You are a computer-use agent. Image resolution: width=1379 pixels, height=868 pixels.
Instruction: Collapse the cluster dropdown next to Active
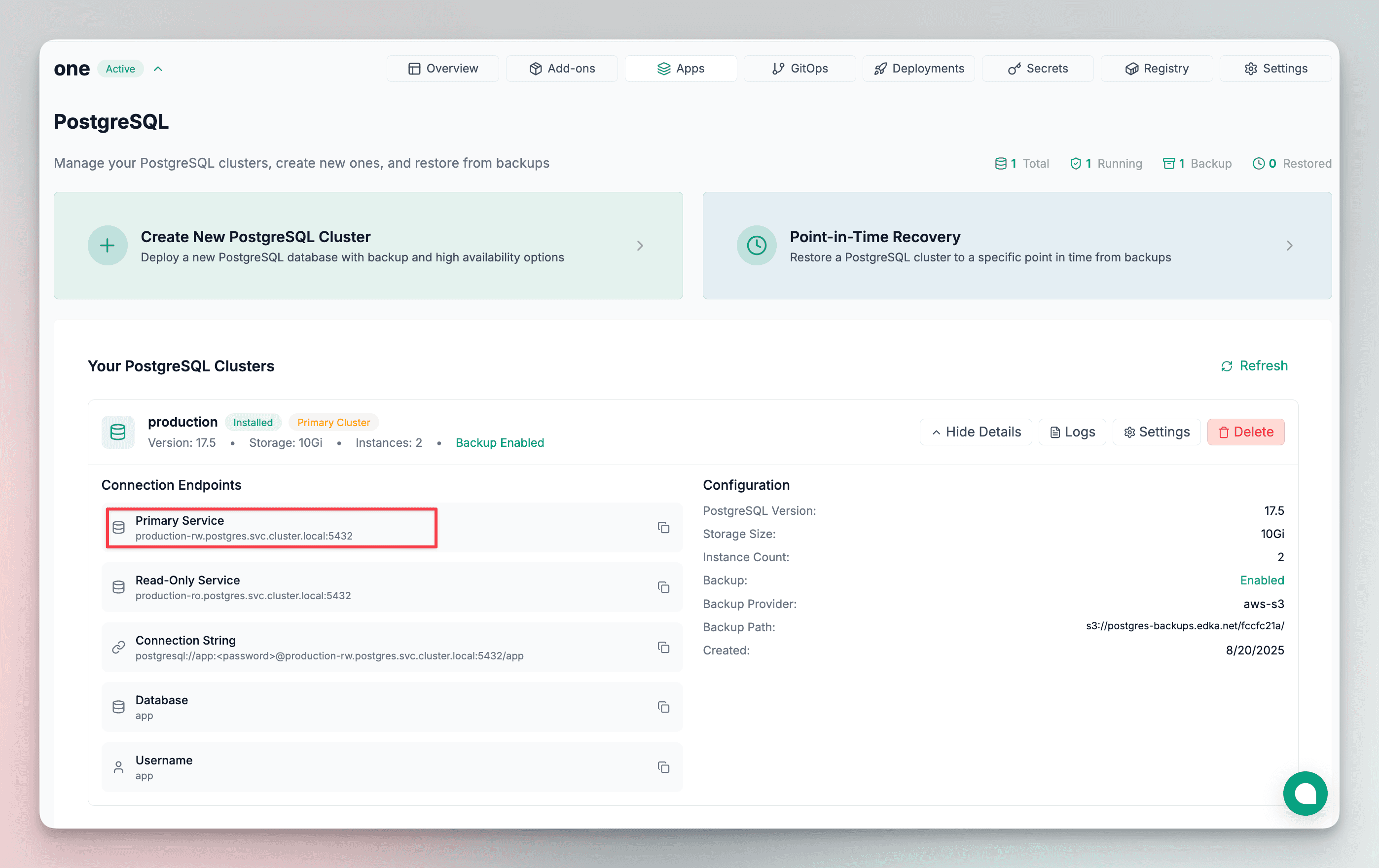pos(158,69)
